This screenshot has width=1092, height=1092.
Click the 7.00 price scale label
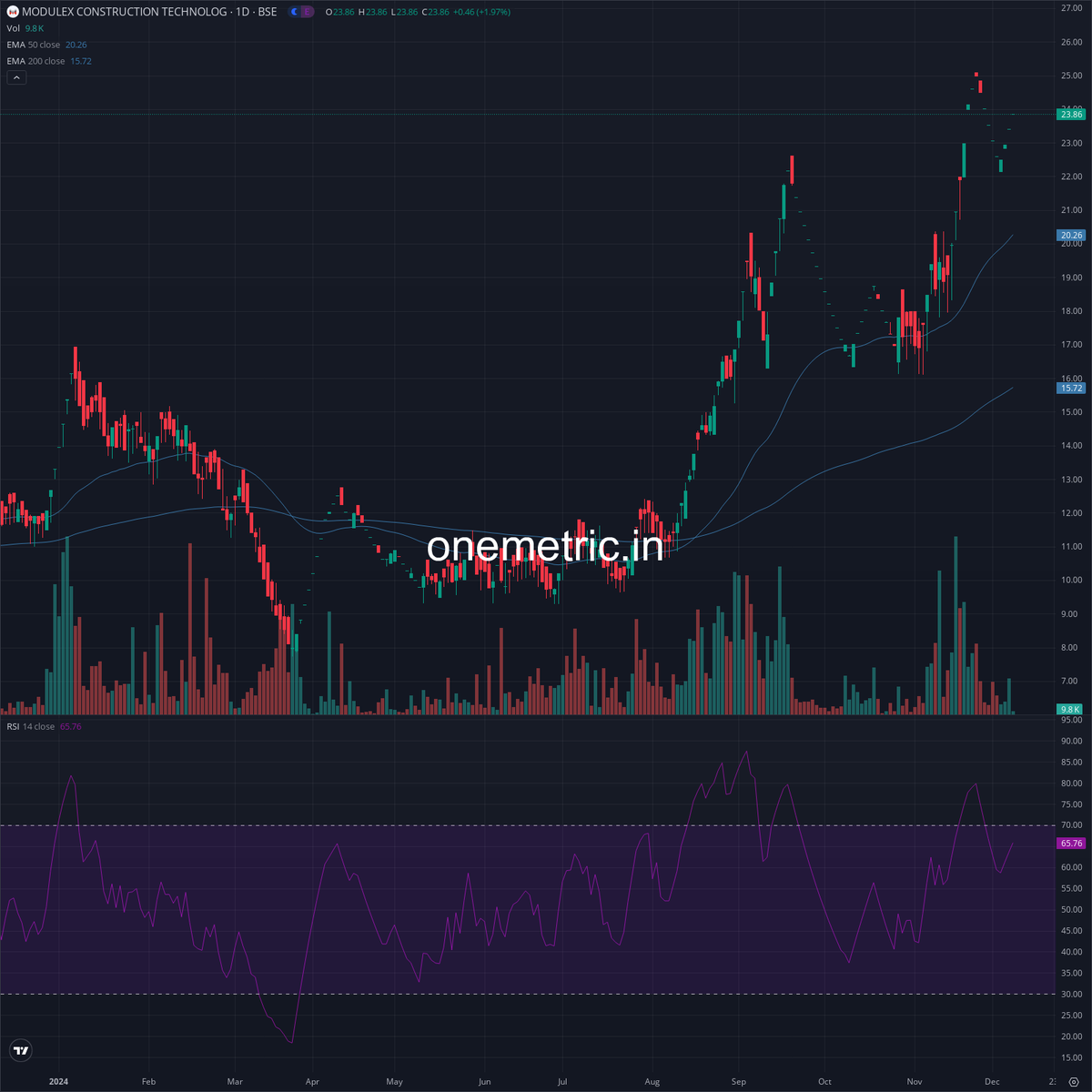coord(1070,681)
